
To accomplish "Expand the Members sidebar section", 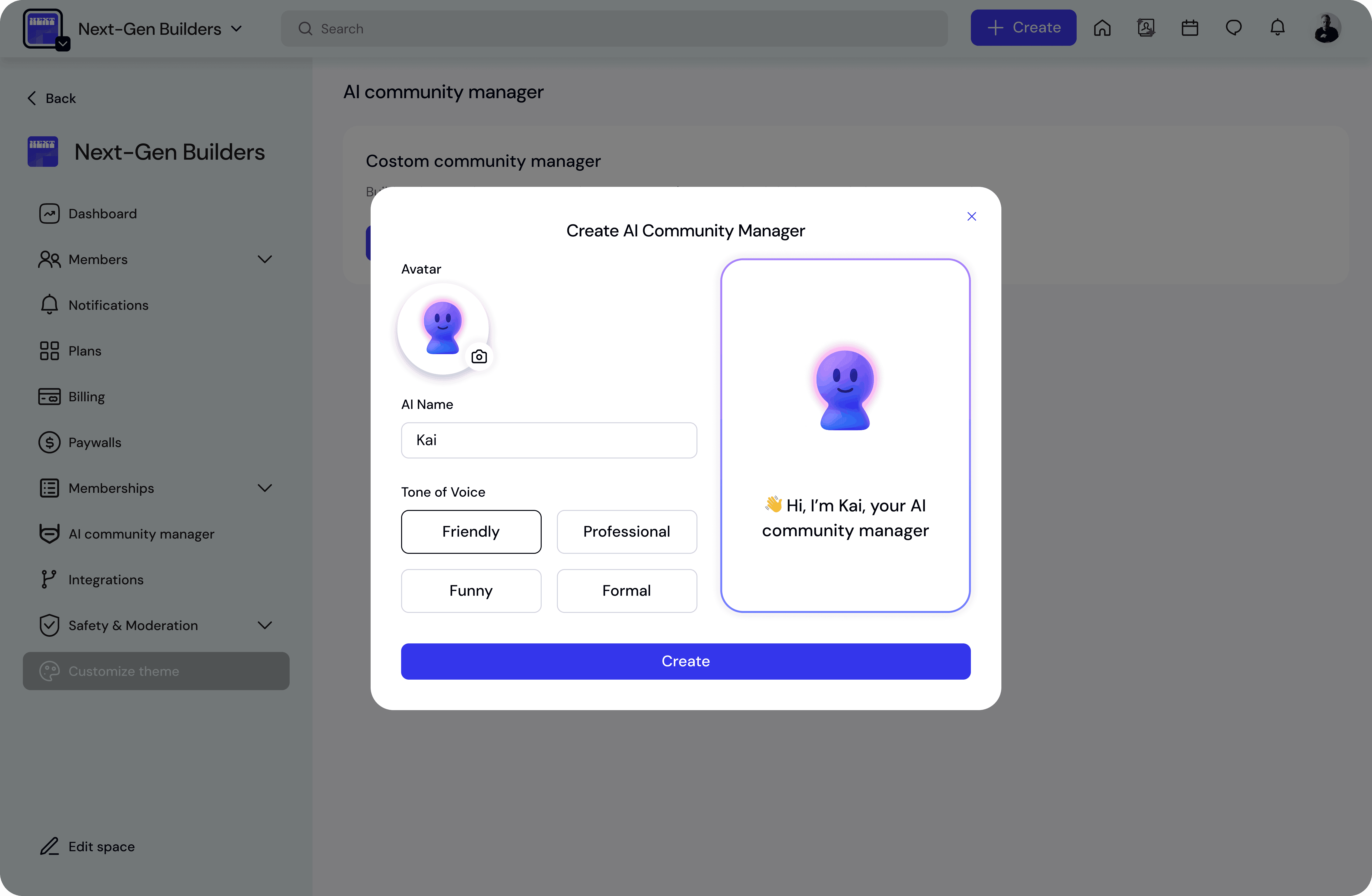I will [265, 260].
